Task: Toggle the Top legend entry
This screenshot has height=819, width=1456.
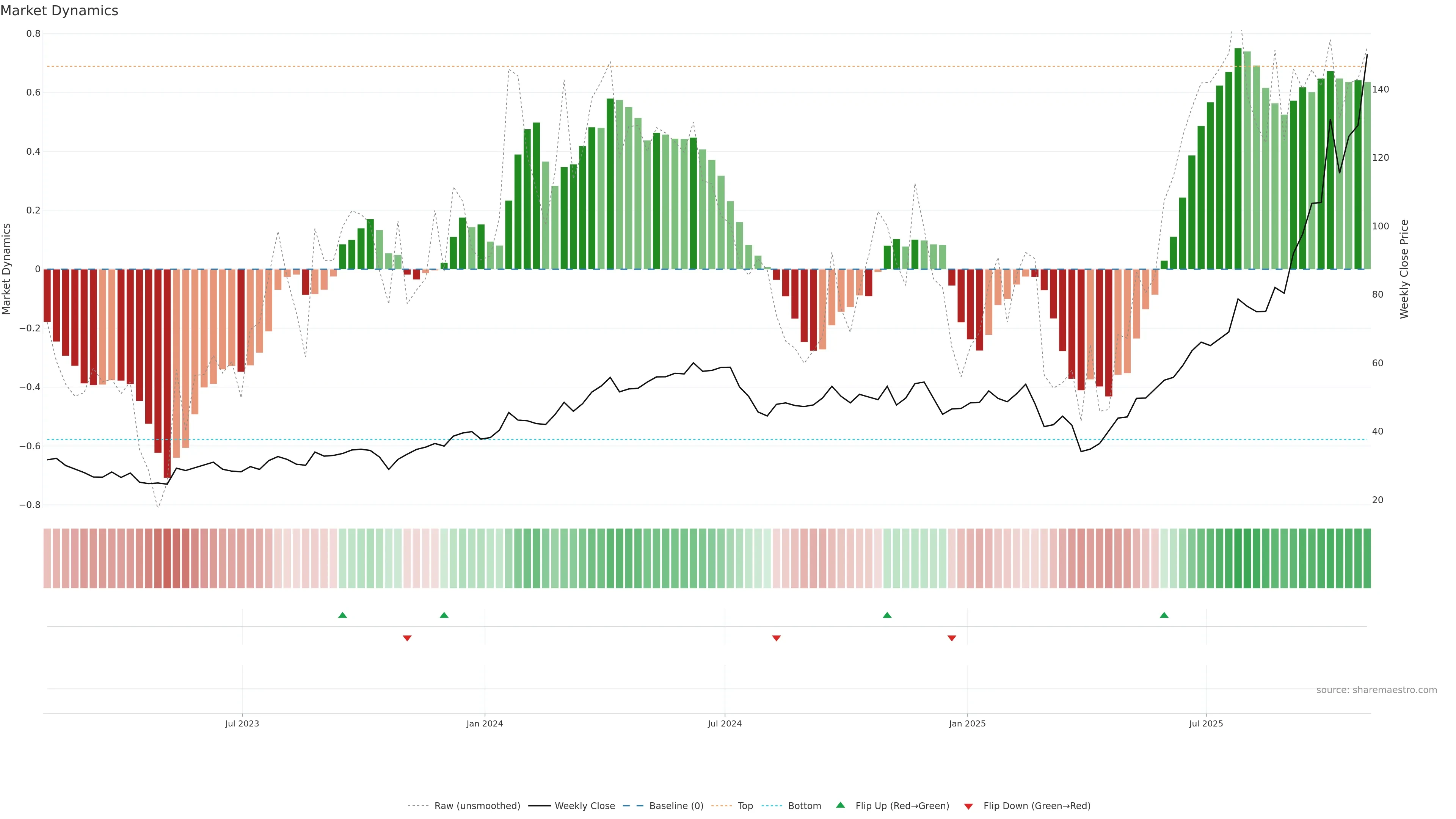Action: (745, 806)
